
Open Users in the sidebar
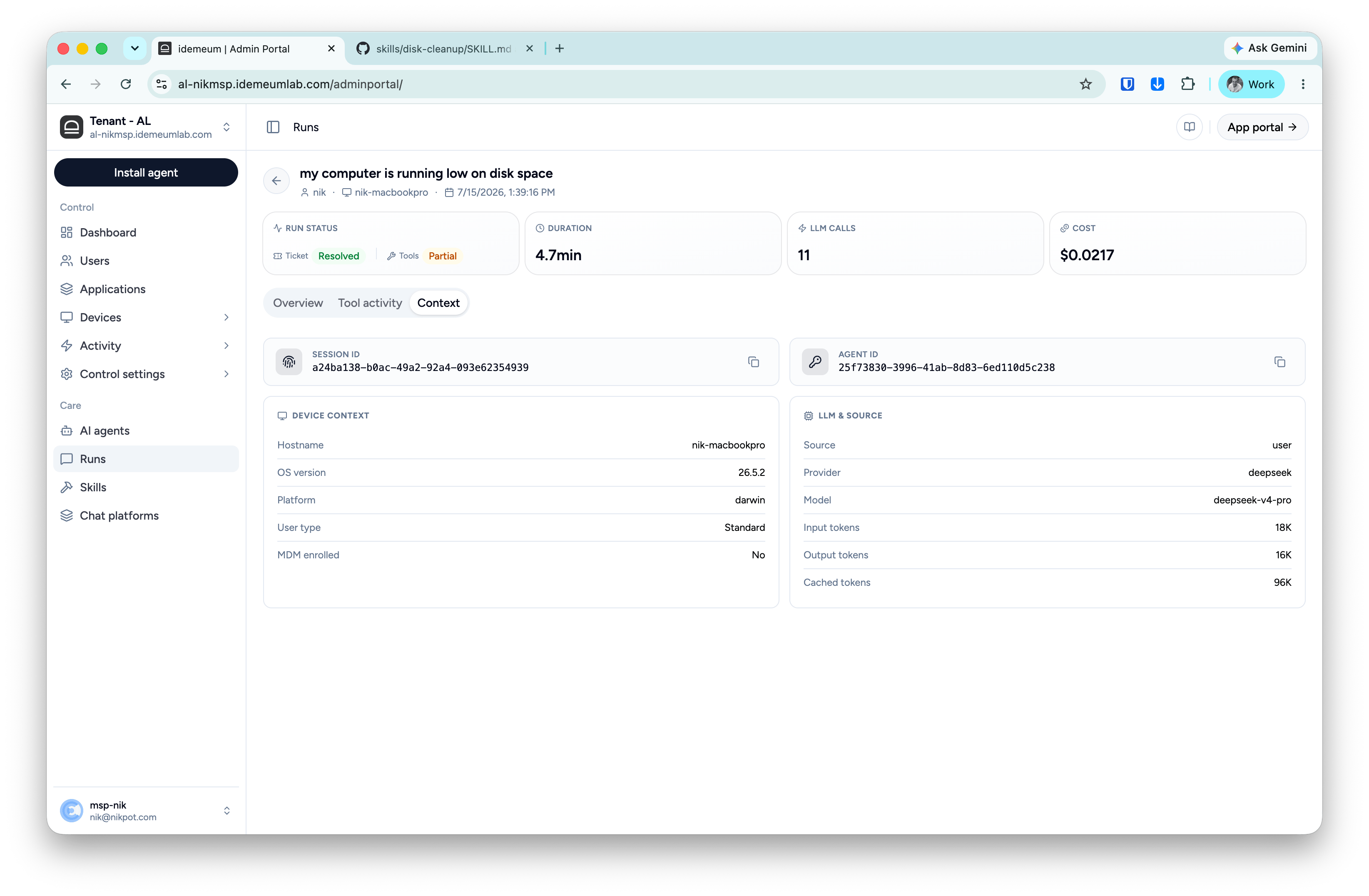146,261
